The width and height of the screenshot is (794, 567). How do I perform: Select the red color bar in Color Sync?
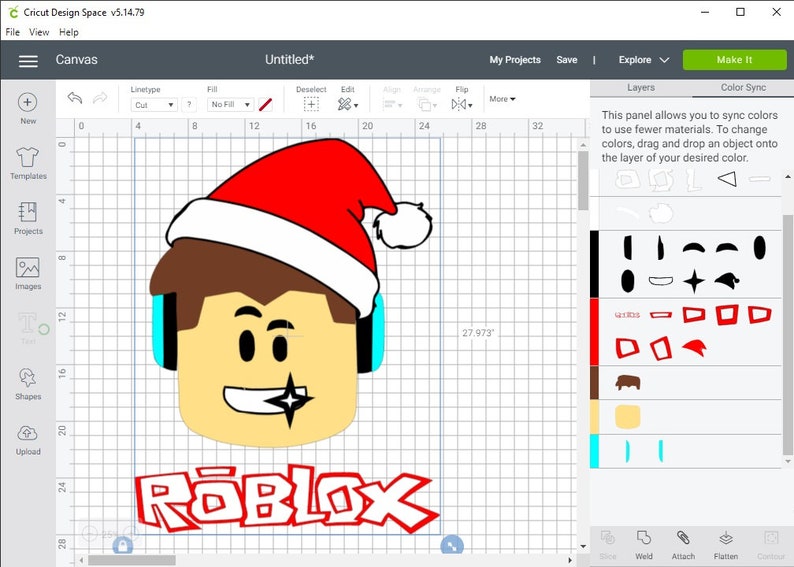[594, 332]
